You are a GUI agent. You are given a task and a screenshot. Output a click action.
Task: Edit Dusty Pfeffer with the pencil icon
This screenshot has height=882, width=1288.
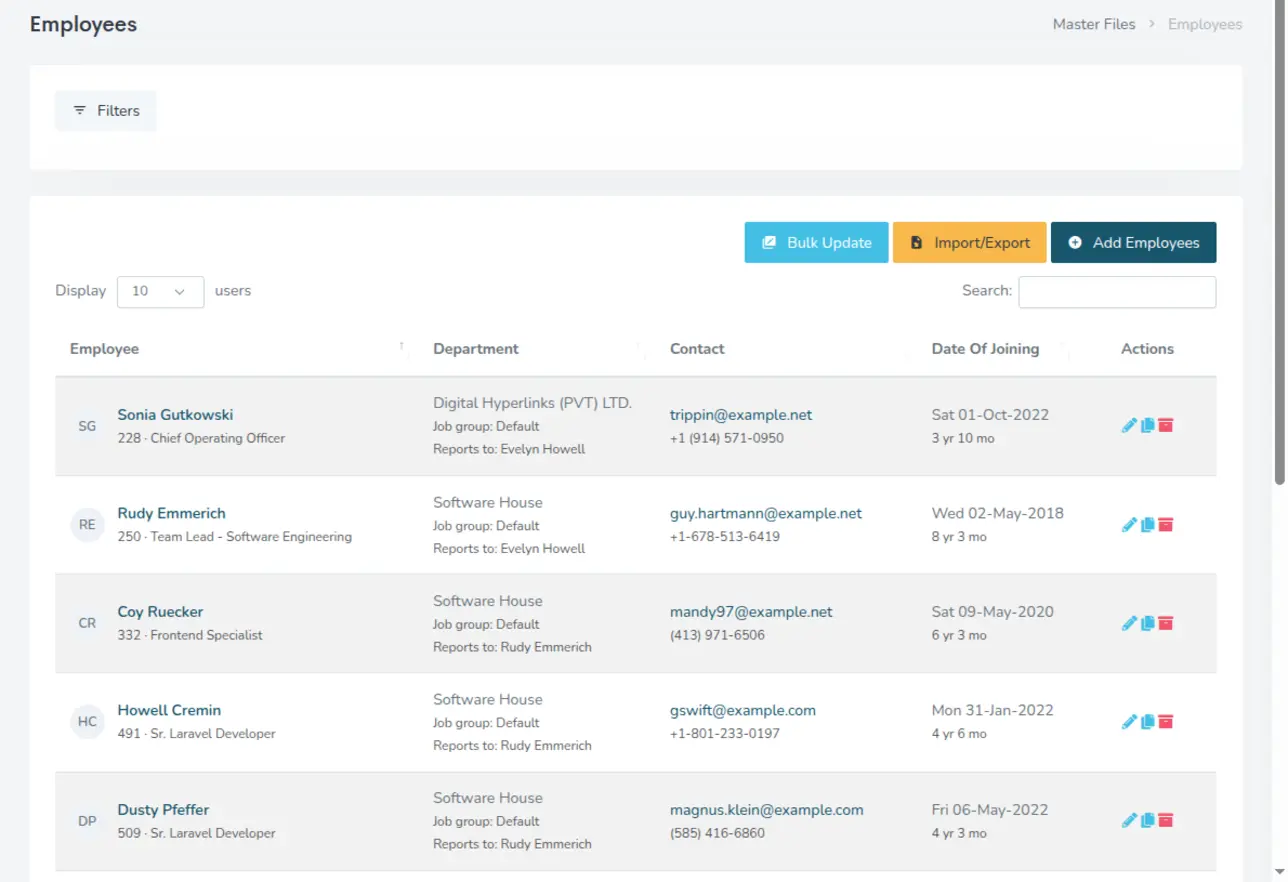1130,821
